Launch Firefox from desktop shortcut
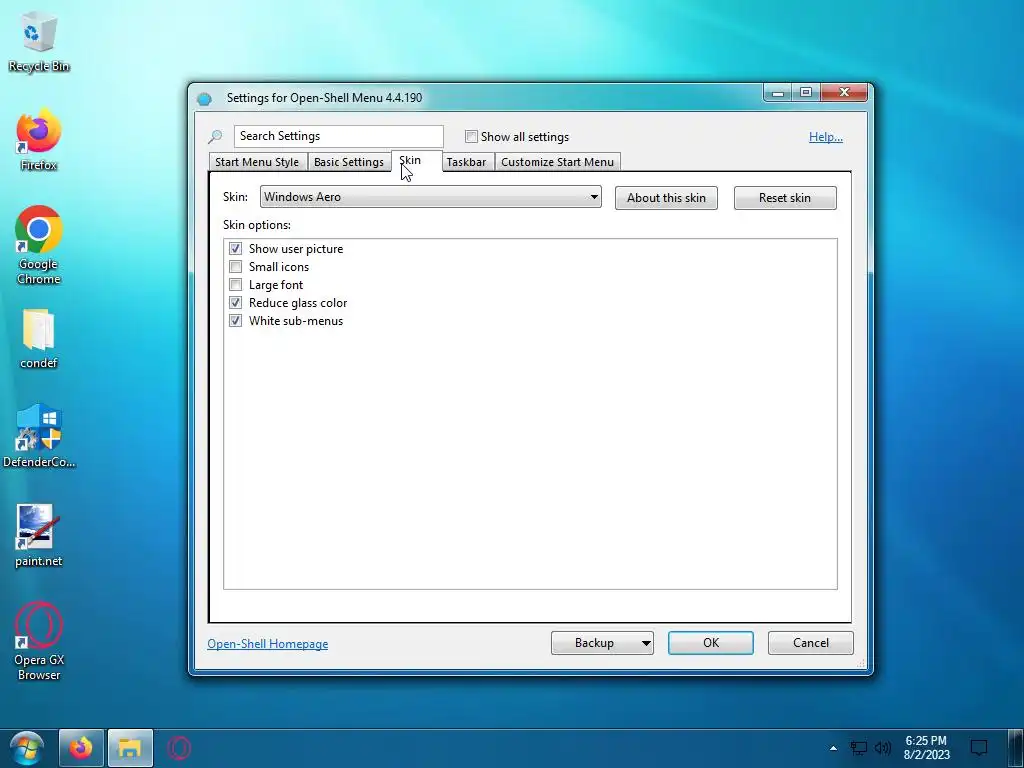Image resolution: width=1024 pixels, height=768 pixels. 39,140
